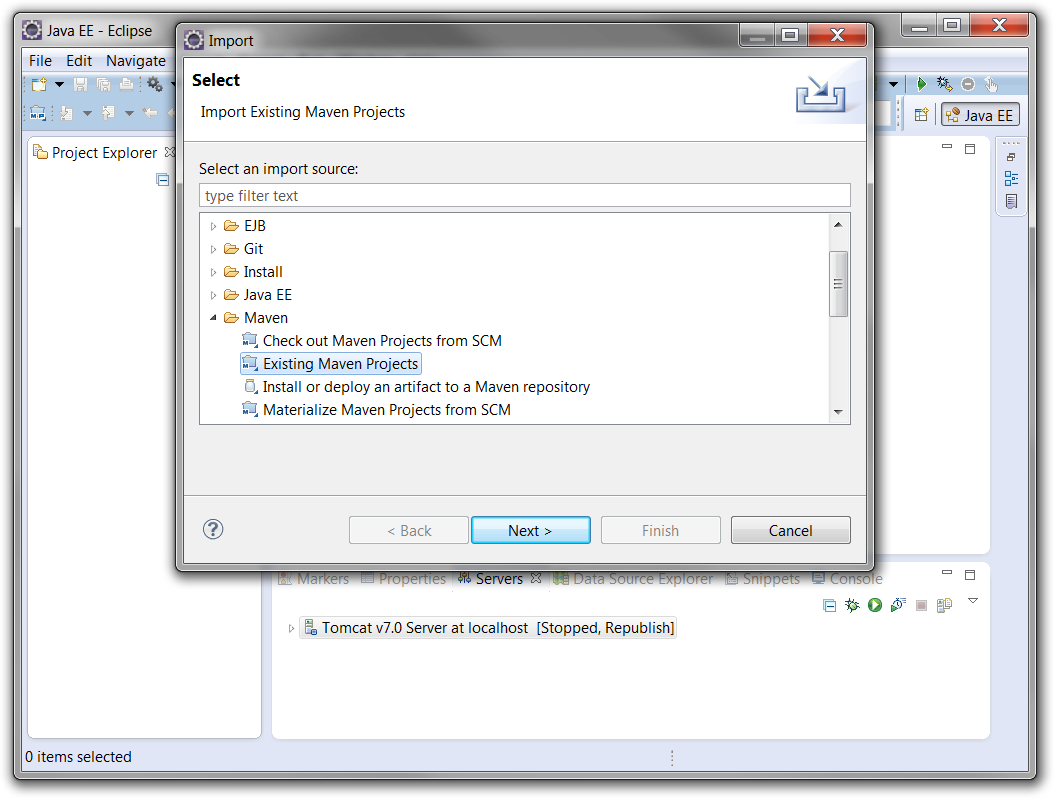Open the Next Annotation dropdown arrow
Screen dimensions: 1055x799
pos(87,114)
